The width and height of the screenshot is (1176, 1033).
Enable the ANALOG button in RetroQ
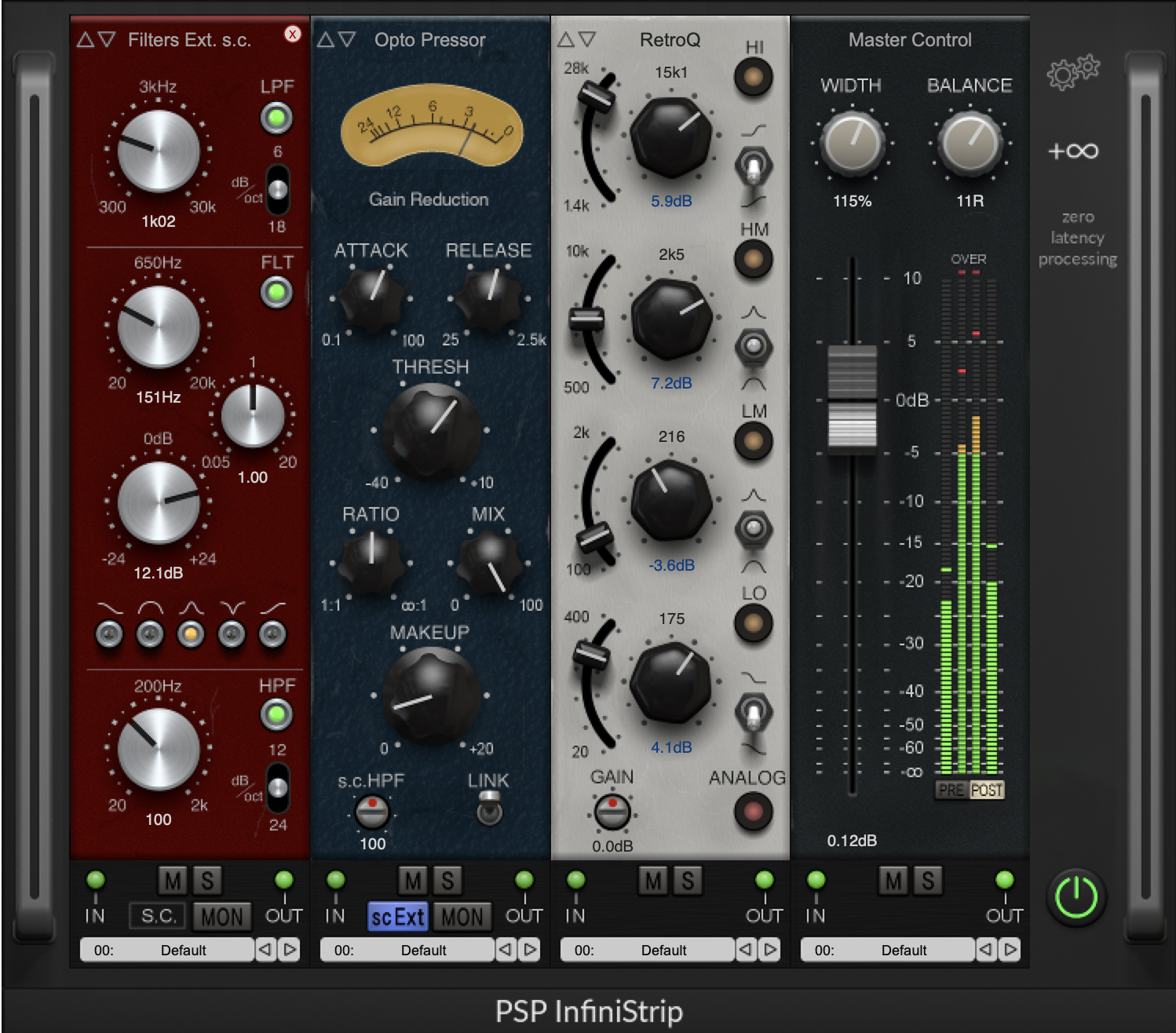[753, 811]
